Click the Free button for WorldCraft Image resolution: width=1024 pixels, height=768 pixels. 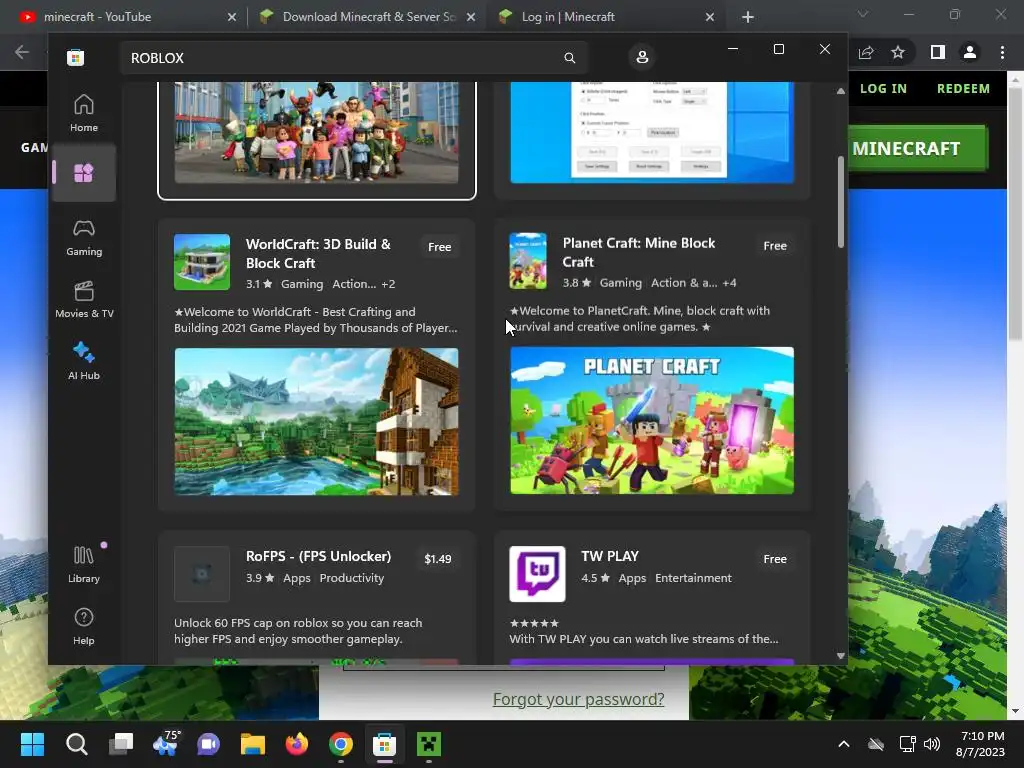pos(440,247)
